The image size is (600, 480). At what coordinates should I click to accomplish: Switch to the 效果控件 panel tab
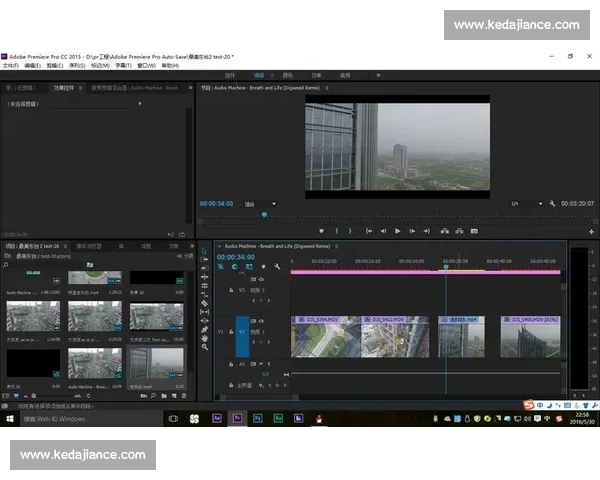pyautogui.click(x=64, y=87)
